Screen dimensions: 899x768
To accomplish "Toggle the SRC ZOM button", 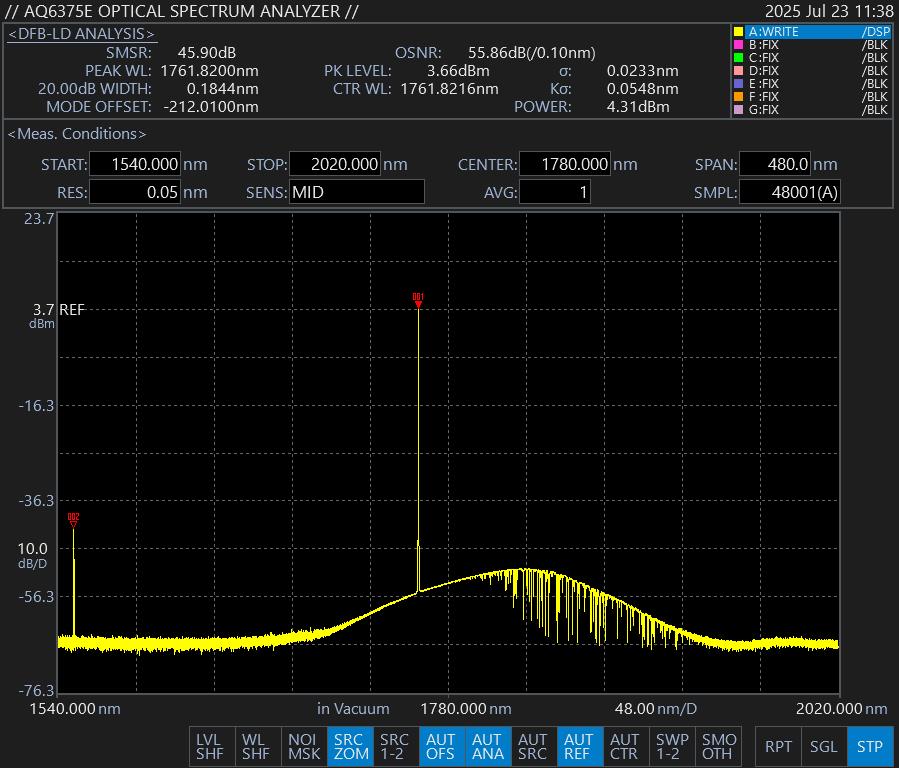I will (x=350, y=746).
